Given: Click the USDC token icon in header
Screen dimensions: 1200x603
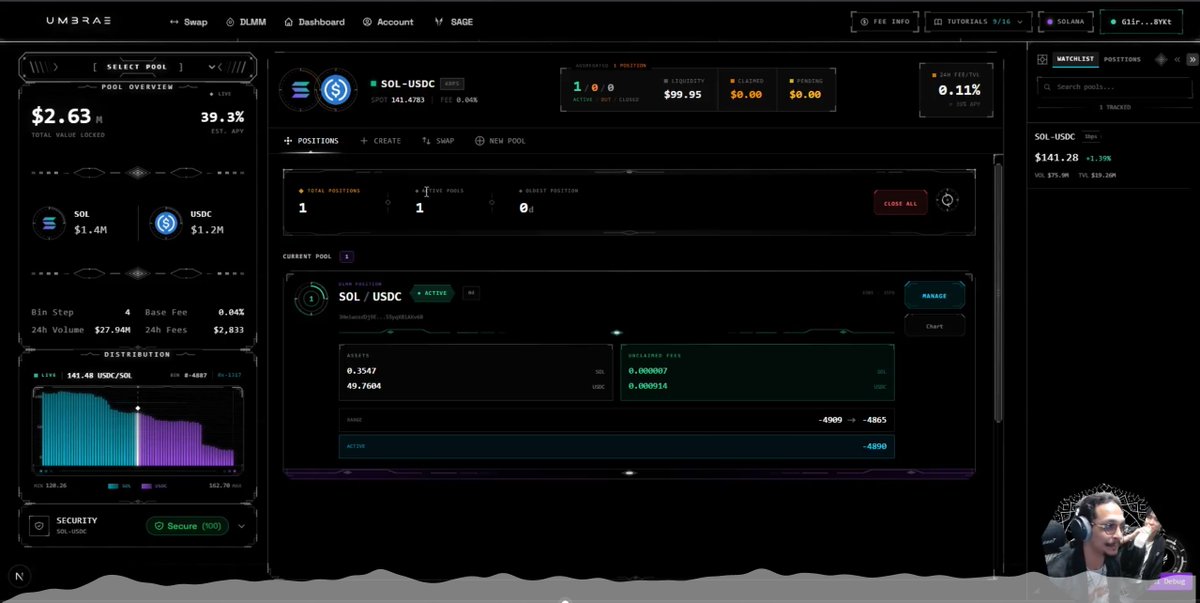Looking at the screenshot, I should 336,90.
